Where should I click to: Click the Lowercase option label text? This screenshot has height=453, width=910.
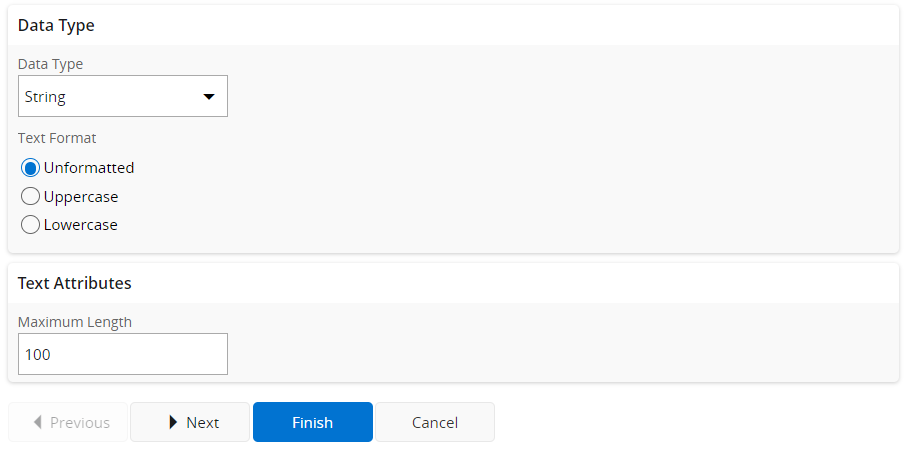click(x=81, y=225)
